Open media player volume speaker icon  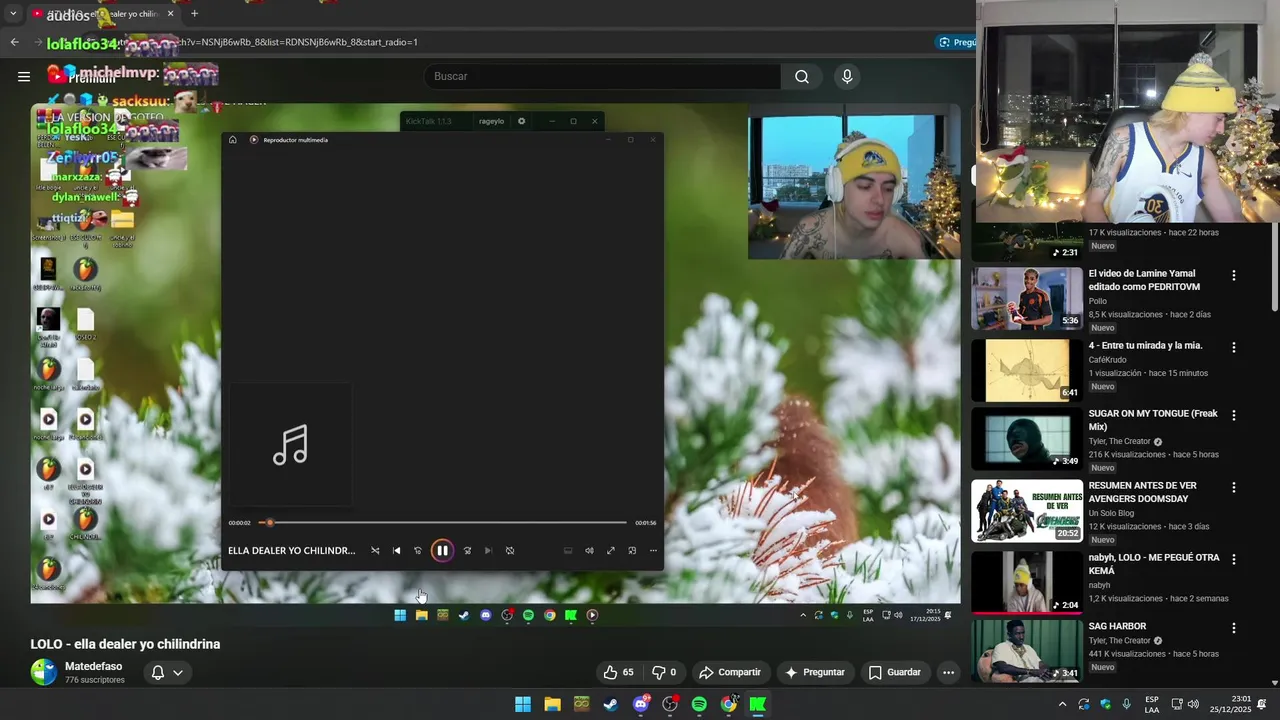coord(589,551)
